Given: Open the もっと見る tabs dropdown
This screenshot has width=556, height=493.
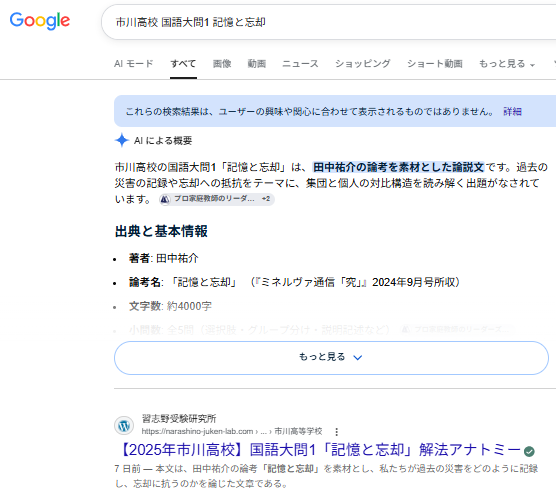Looking at the screenshot, I should (507, 64).
